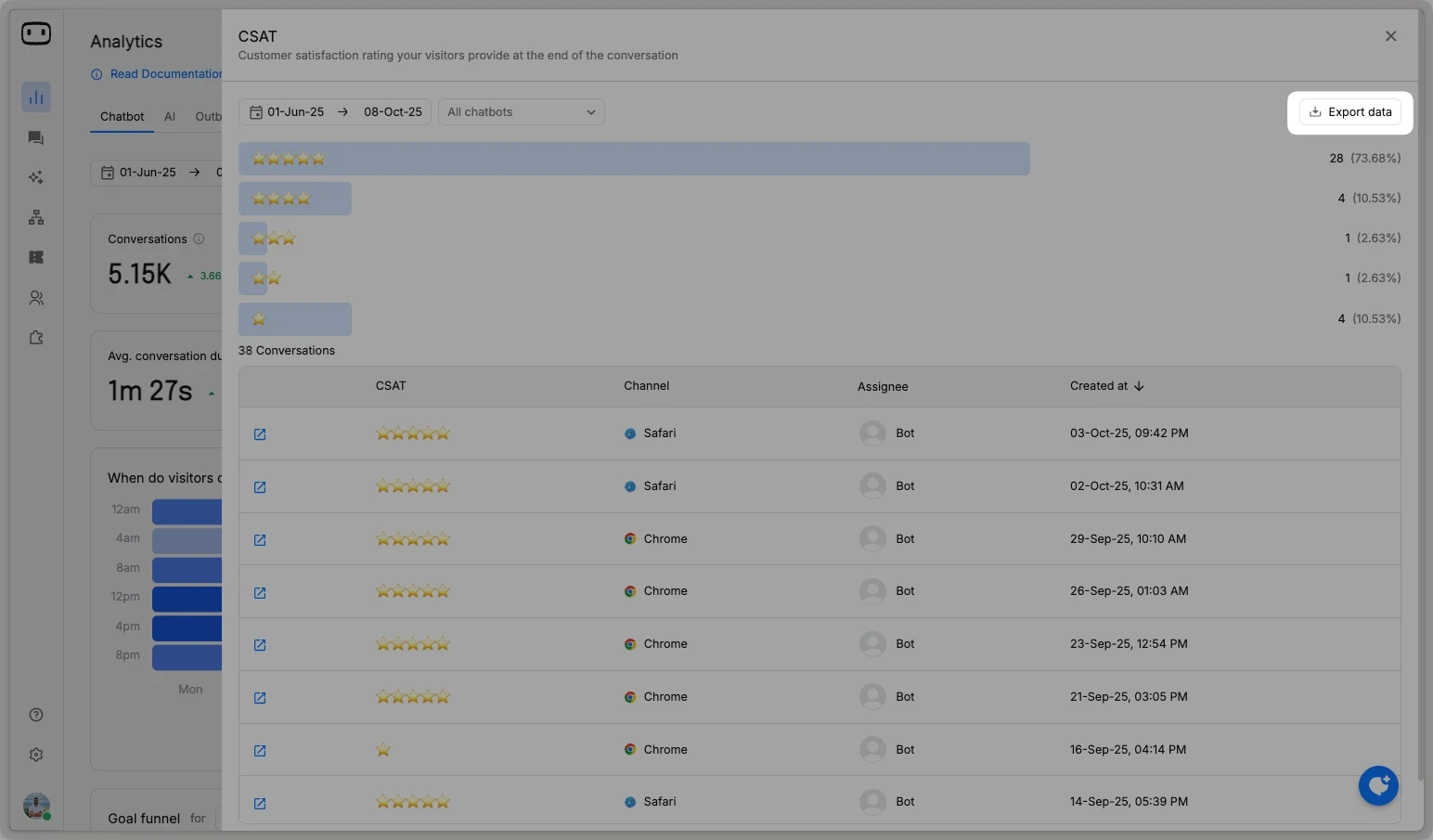Select the Chatbot tab
Screen dimensions: 1433x840
tap(122, 117)
